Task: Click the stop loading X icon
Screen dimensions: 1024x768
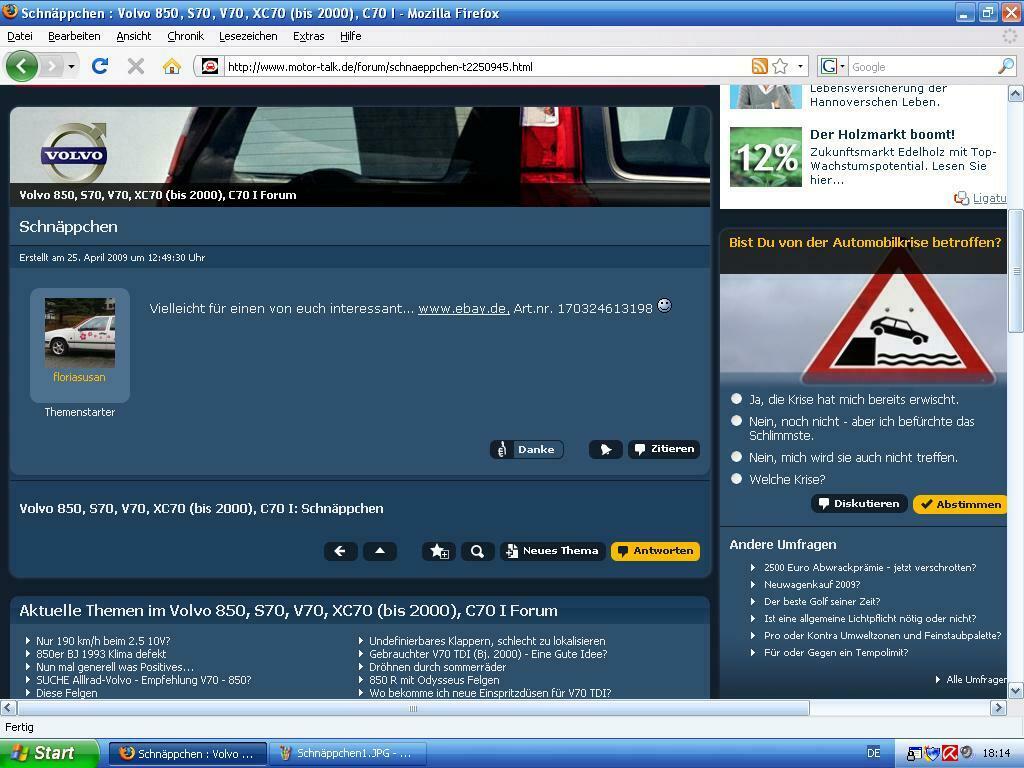Action: pyautogui.click(x=136, y=66)
